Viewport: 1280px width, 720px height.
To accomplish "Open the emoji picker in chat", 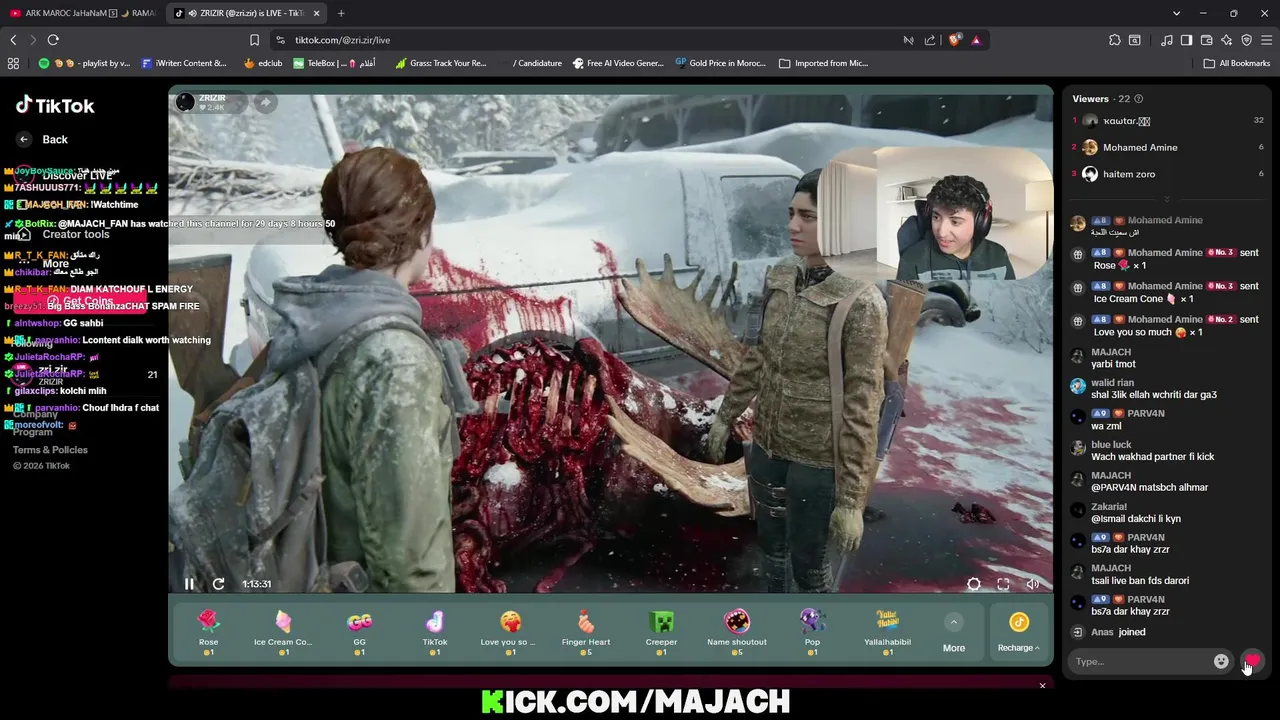I will click(x=1221, y=661).
